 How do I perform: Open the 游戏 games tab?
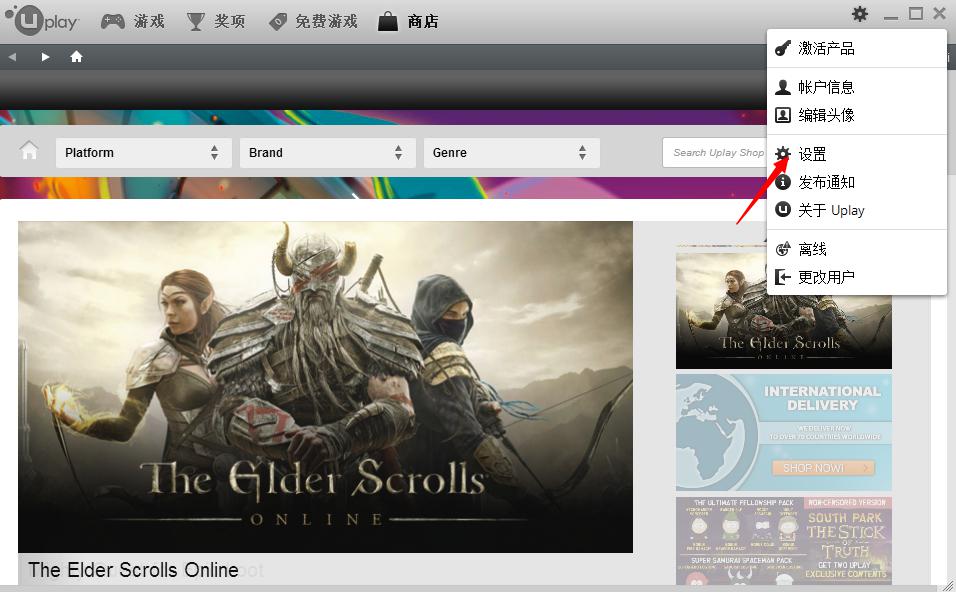pos(132,21)
